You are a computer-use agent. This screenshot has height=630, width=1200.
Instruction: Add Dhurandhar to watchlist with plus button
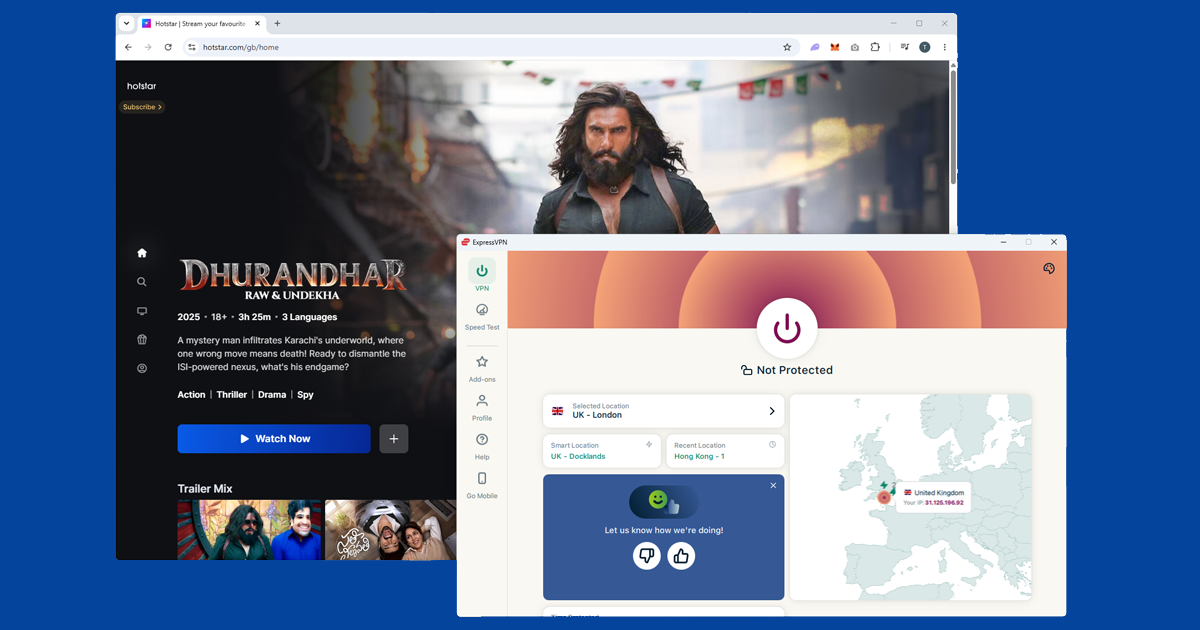(x=394, y=439)
